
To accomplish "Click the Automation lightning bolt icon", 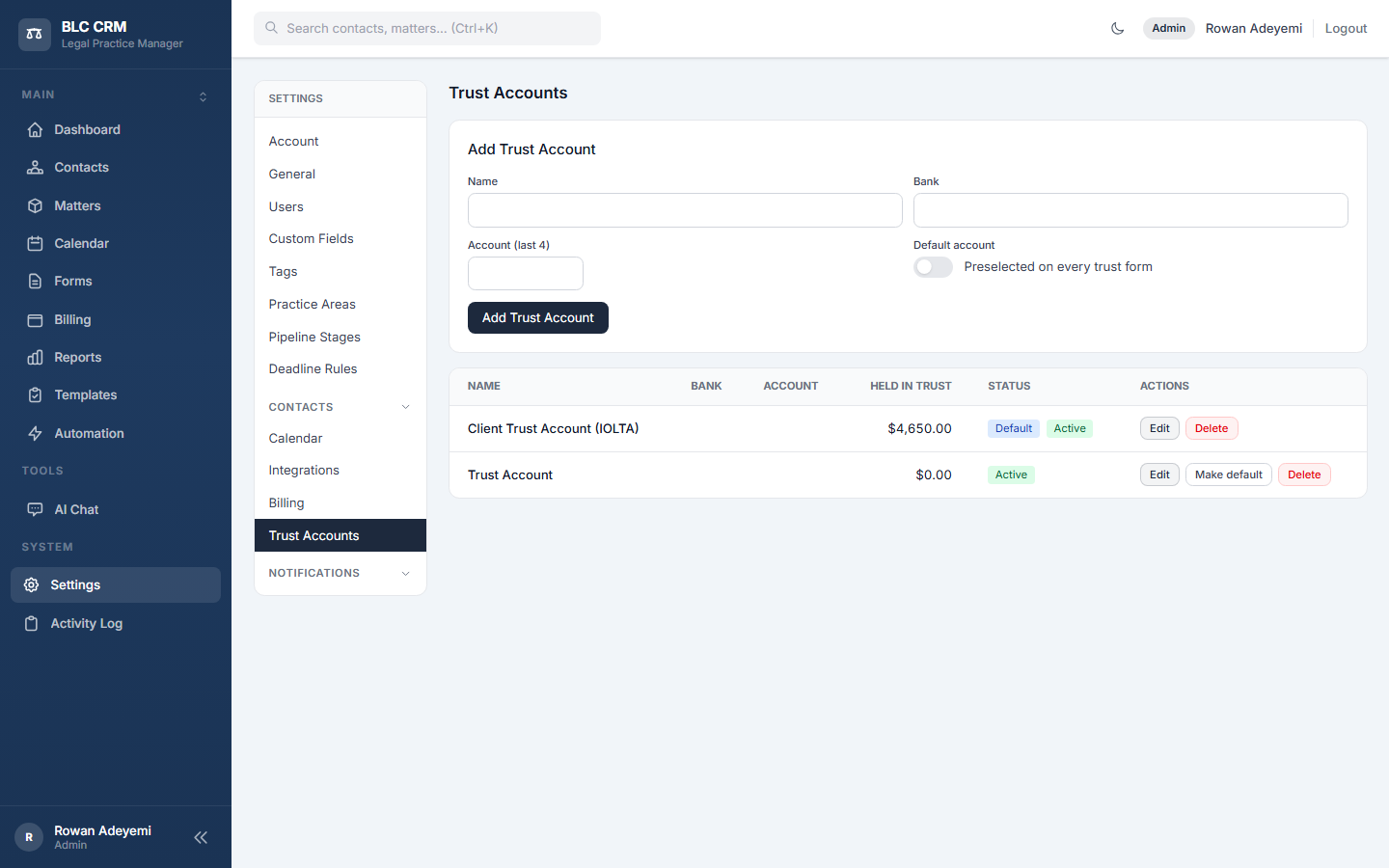I will click(x=35, y=434).
